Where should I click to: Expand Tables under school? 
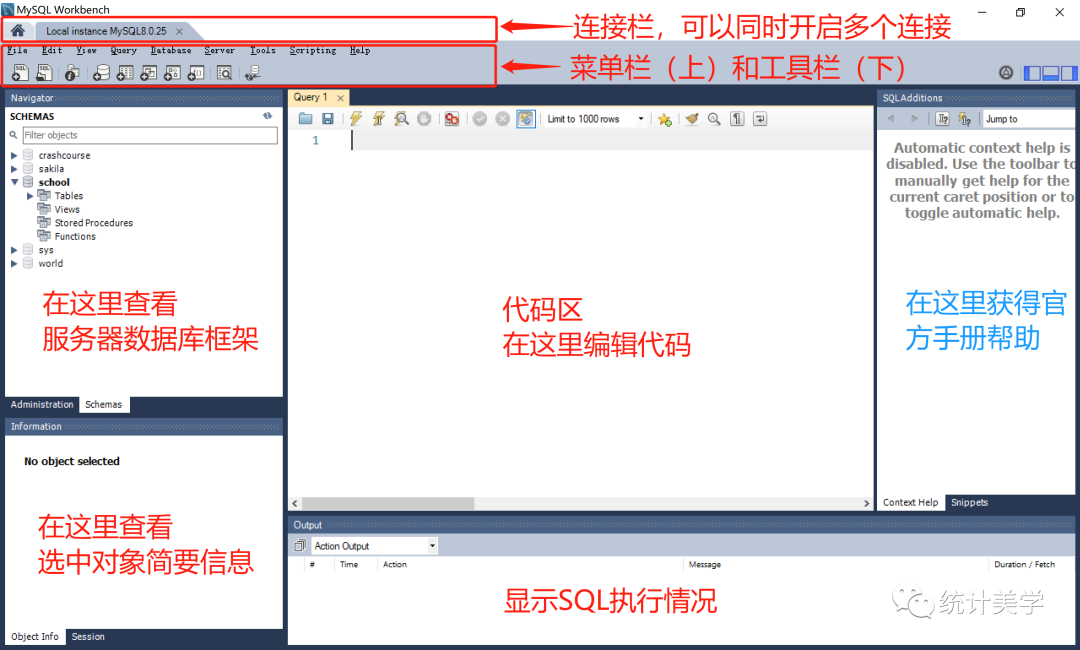pyautogui.click(x=30, y=196)
